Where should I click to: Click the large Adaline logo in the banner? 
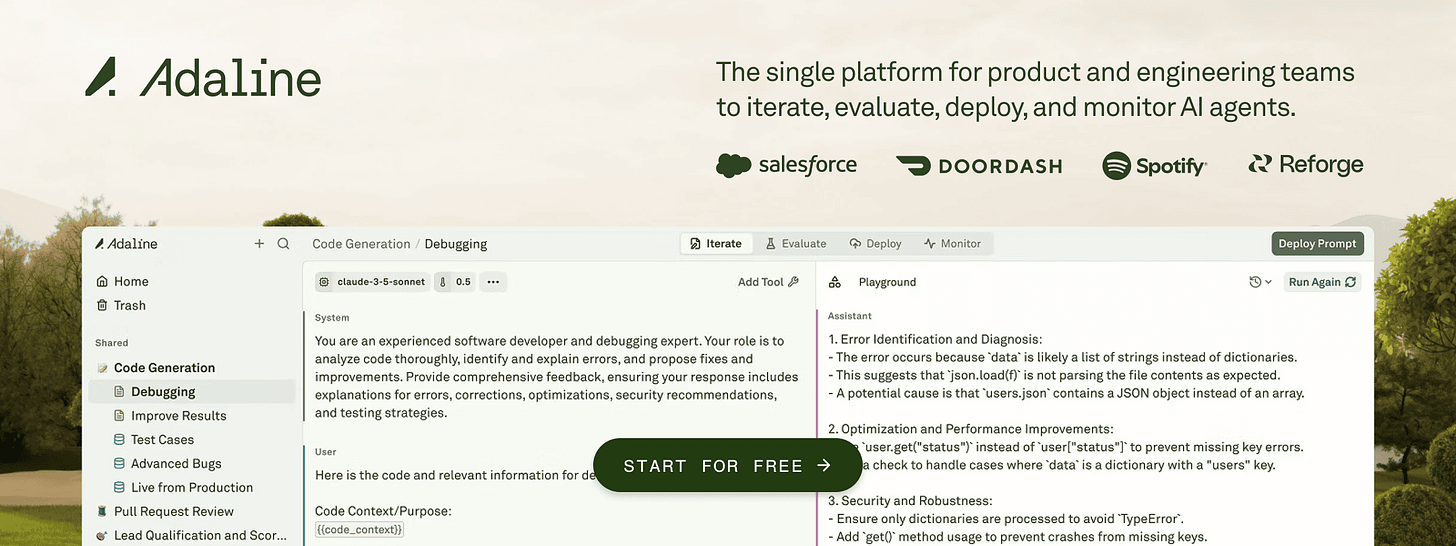pyautogui.click(x=203, y=78)
